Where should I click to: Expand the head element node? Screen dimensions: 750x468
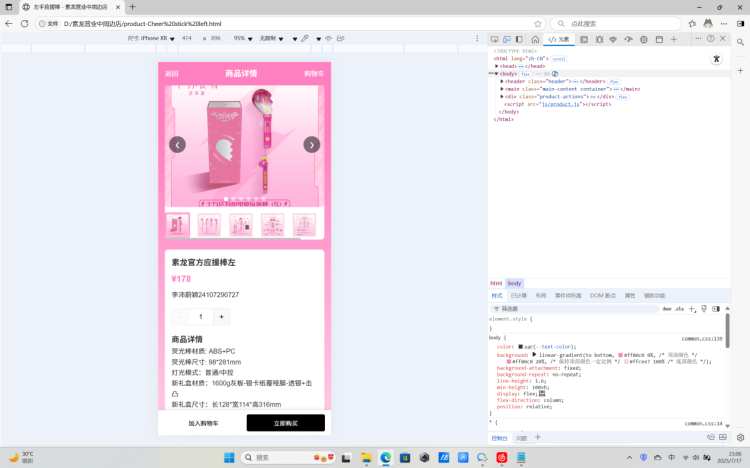click(496, 66)
